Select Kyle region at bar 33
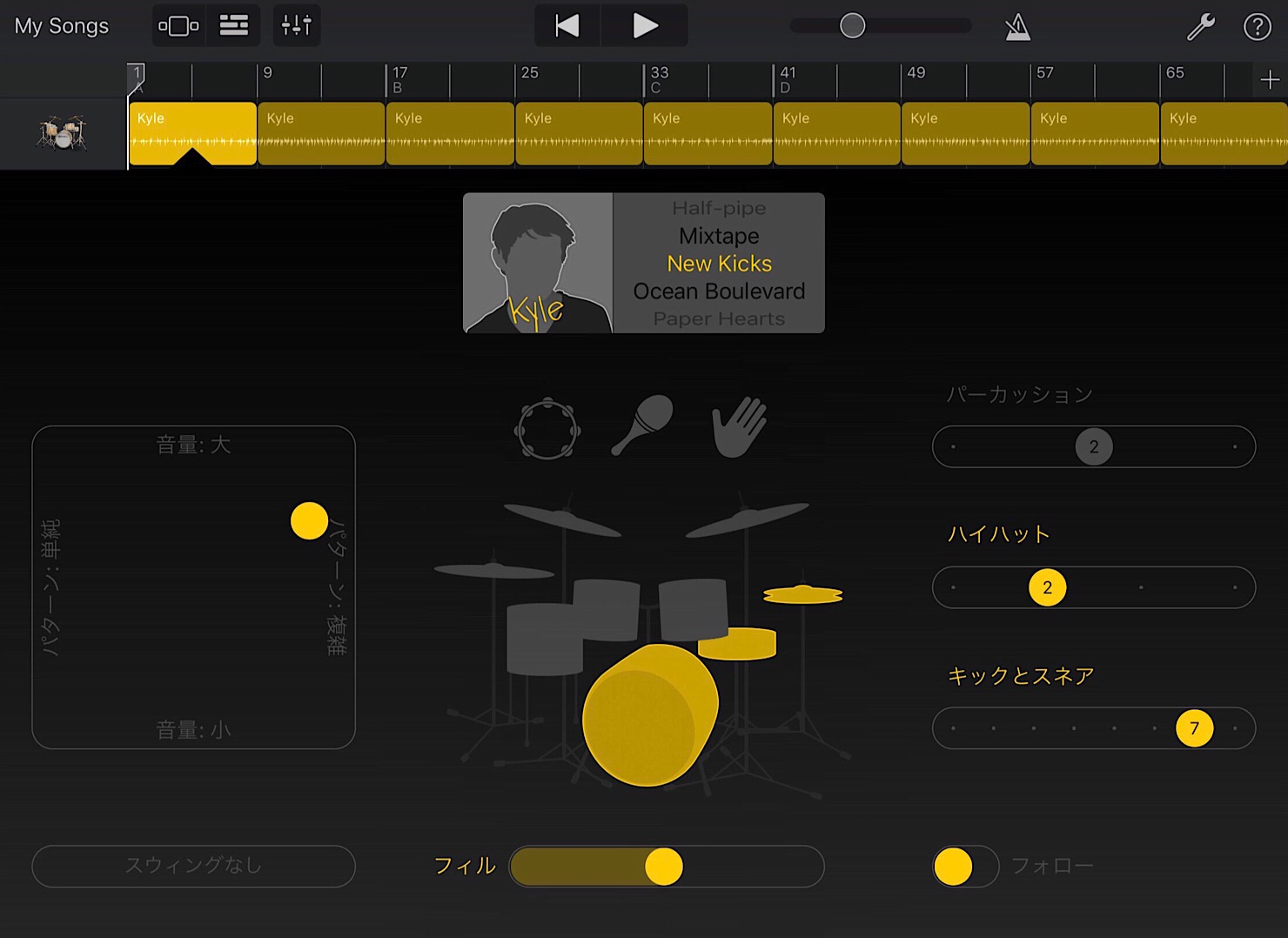The image size is (1288, 938). point(708,133)
